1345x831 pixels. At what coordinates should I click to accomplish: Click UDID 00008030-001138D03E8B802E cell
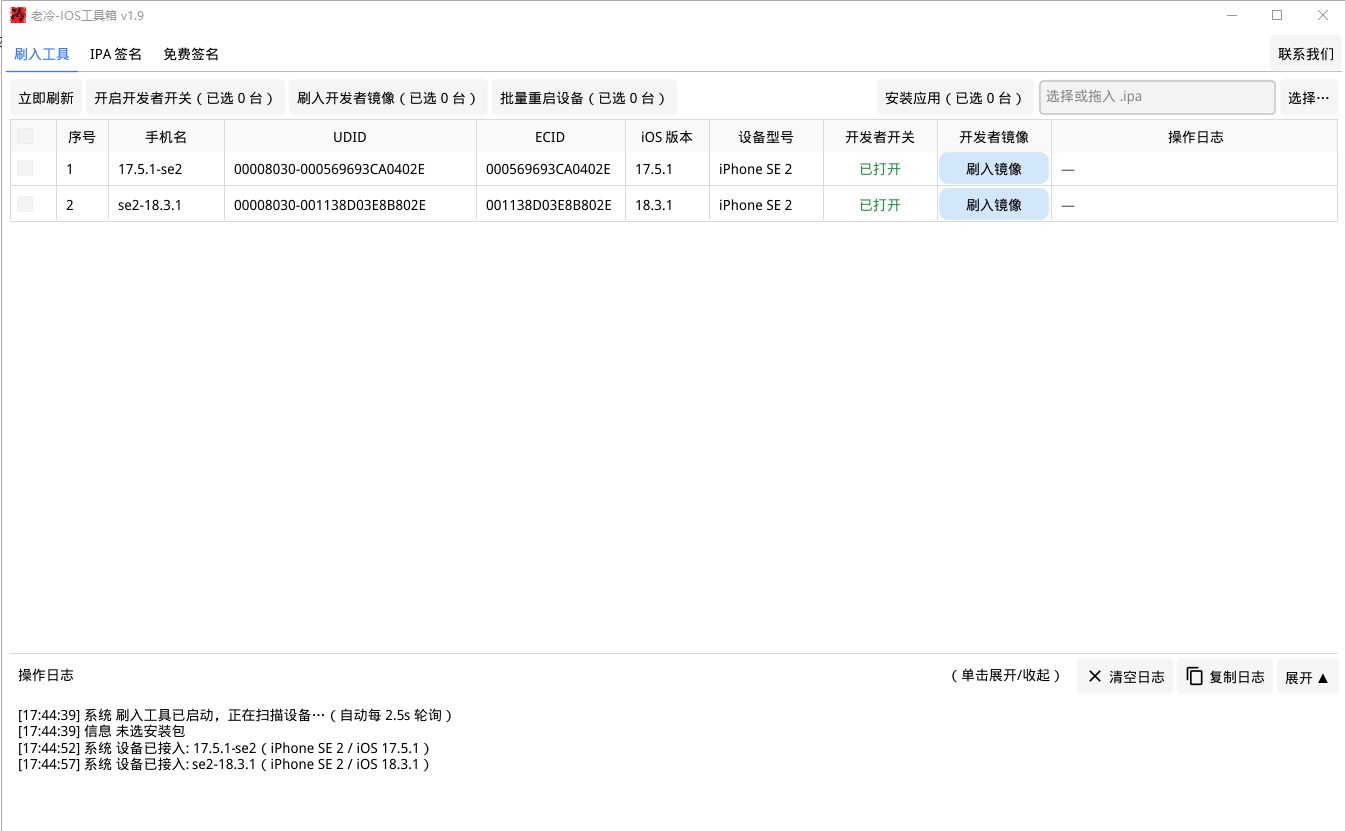[x=350, y=205]
